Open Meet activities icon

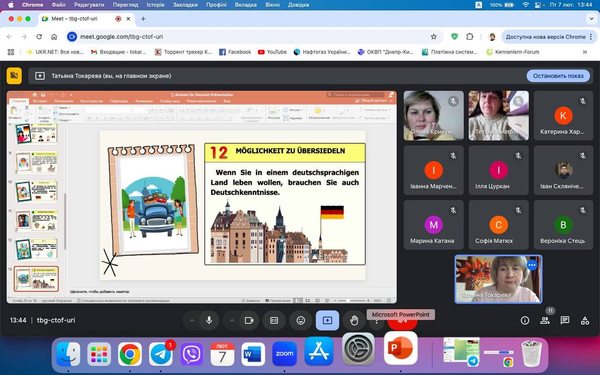click(585, 320)
